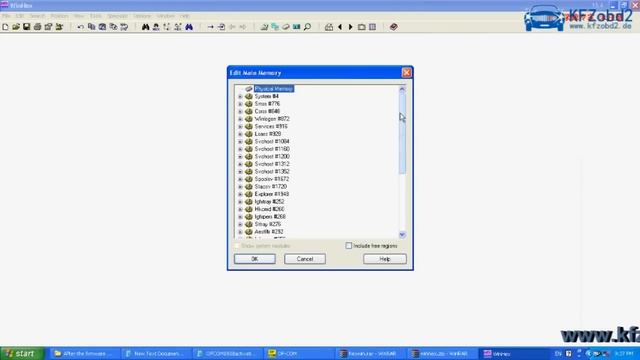
Task: Click the Go To Offset arrow icon
Action: pos(211,27)
